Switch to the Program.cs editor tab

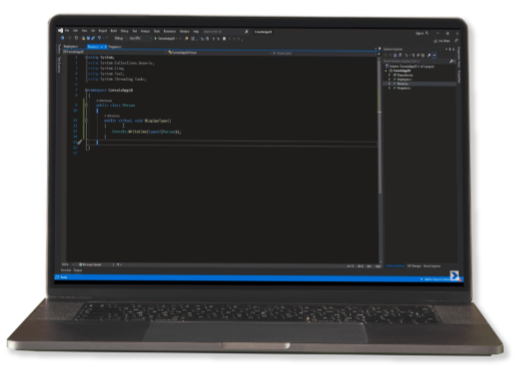(x=115, y=47)
